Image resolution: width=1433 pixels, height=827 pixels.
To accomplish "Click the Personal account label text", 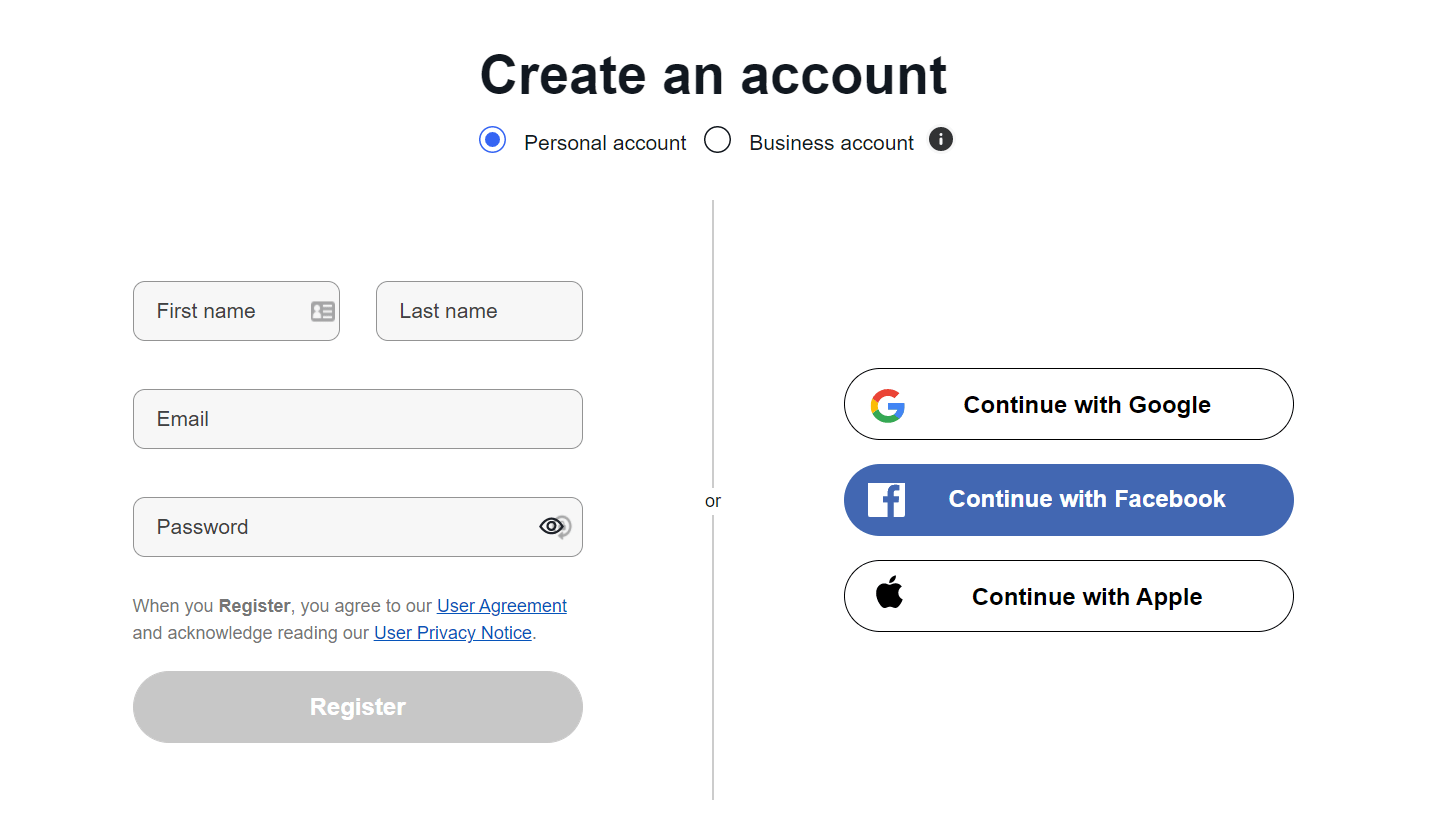I will 605,143.
